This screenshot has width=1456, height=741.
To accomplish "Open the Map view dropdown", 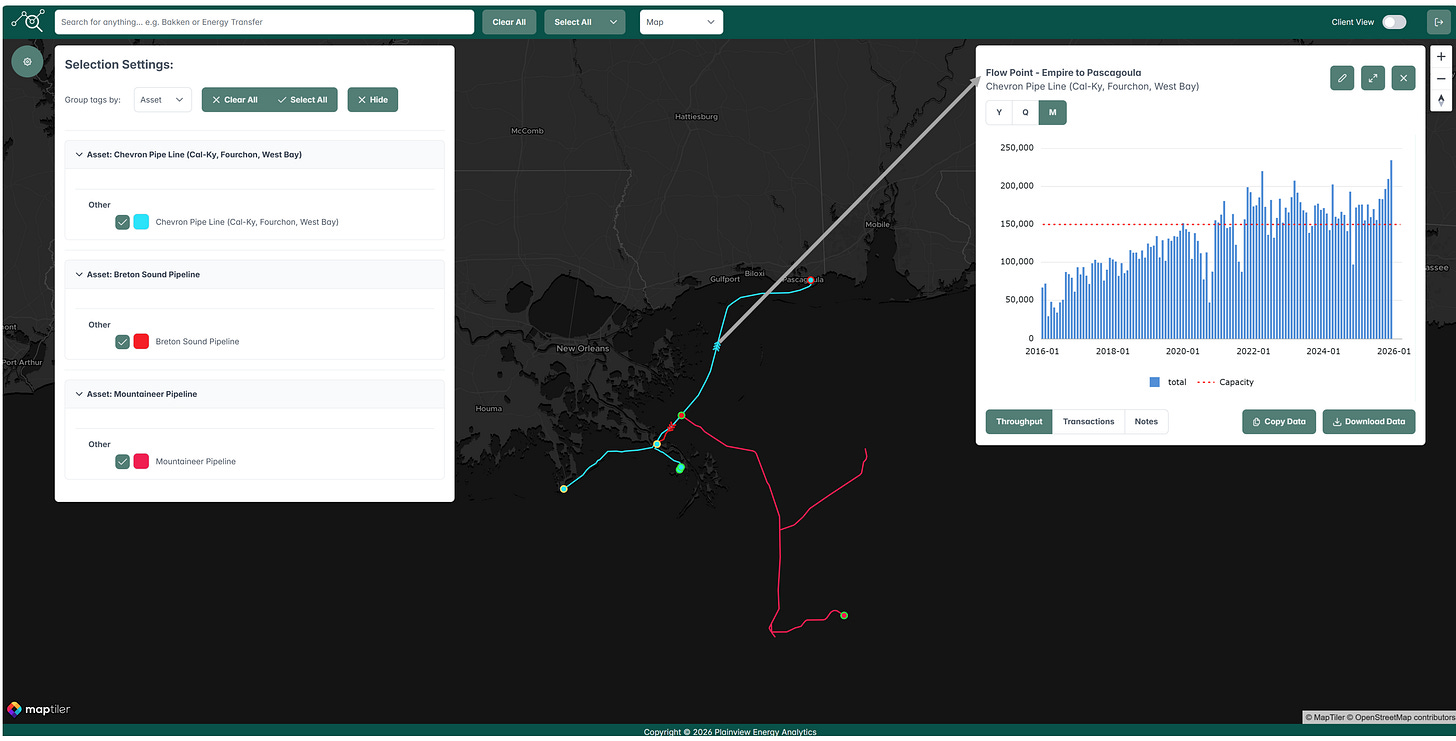I will [x=681, y=22].
